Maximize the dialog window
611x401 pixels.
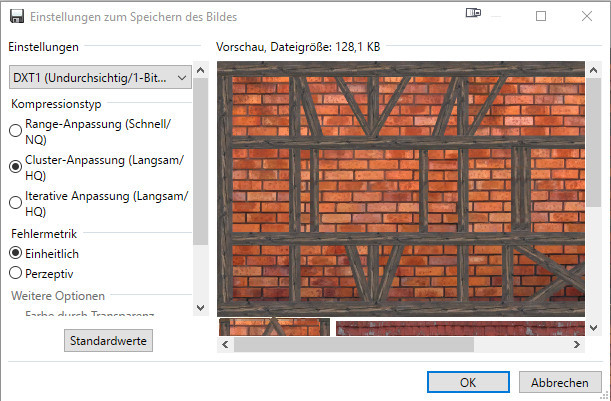pos(541,16)
